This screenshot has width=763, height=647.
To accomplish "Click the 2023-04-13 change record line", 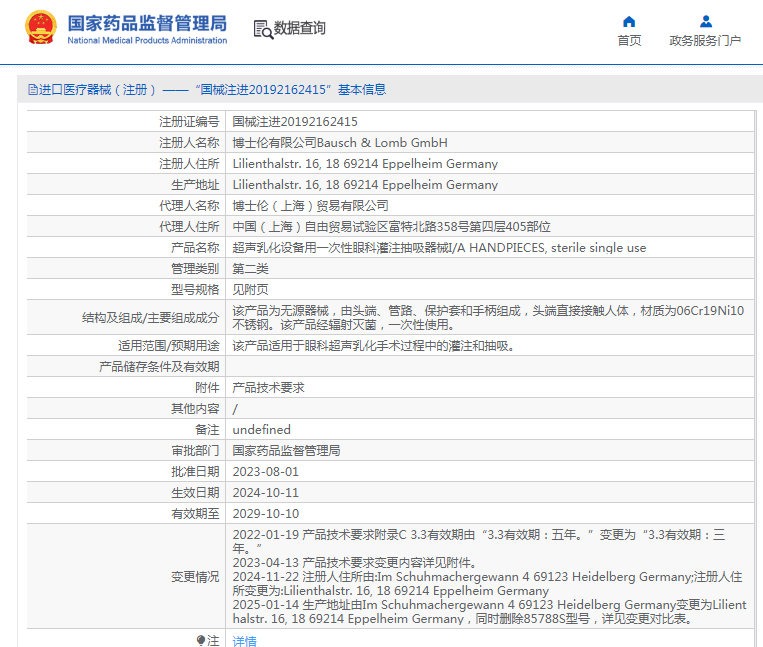I will (355, 563).
